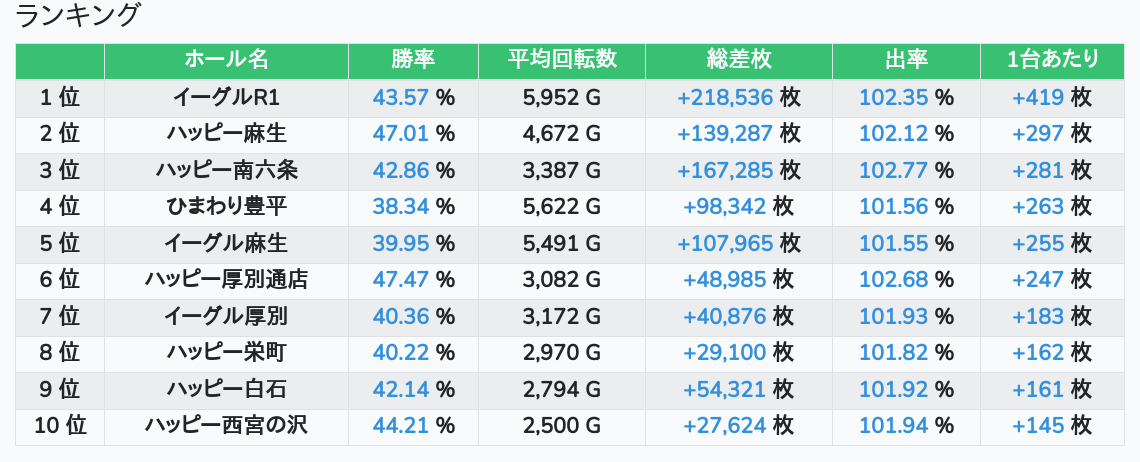1140x462 pixels.
Task: Click the 出率 column header
Action: 906,60
